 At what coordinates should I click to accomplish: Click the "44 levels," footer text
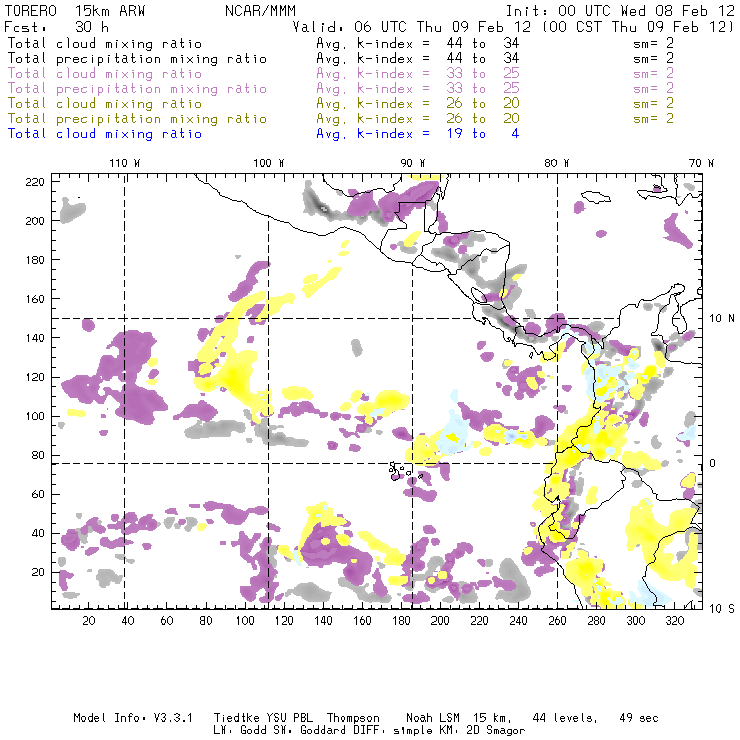pyautogui.click(x=565, y=718)
